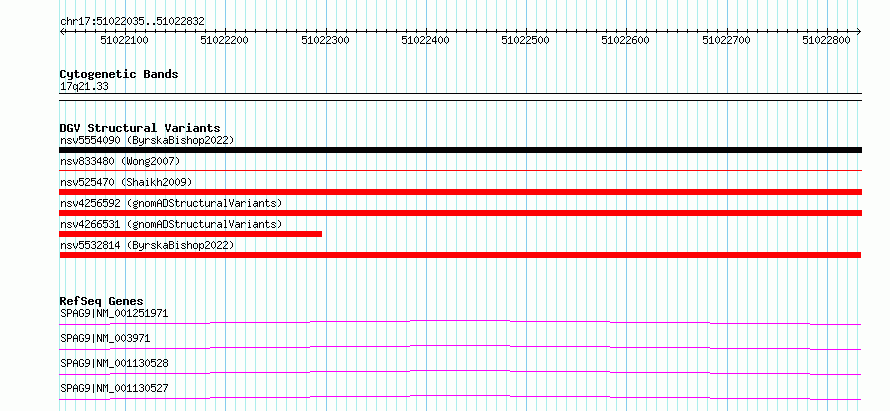This screenshot has width=890, height=411.
Task: Select the SPAG9|NM_001130527 magenta gene track line
Action: pyautogui.click(x=460, y=397)
